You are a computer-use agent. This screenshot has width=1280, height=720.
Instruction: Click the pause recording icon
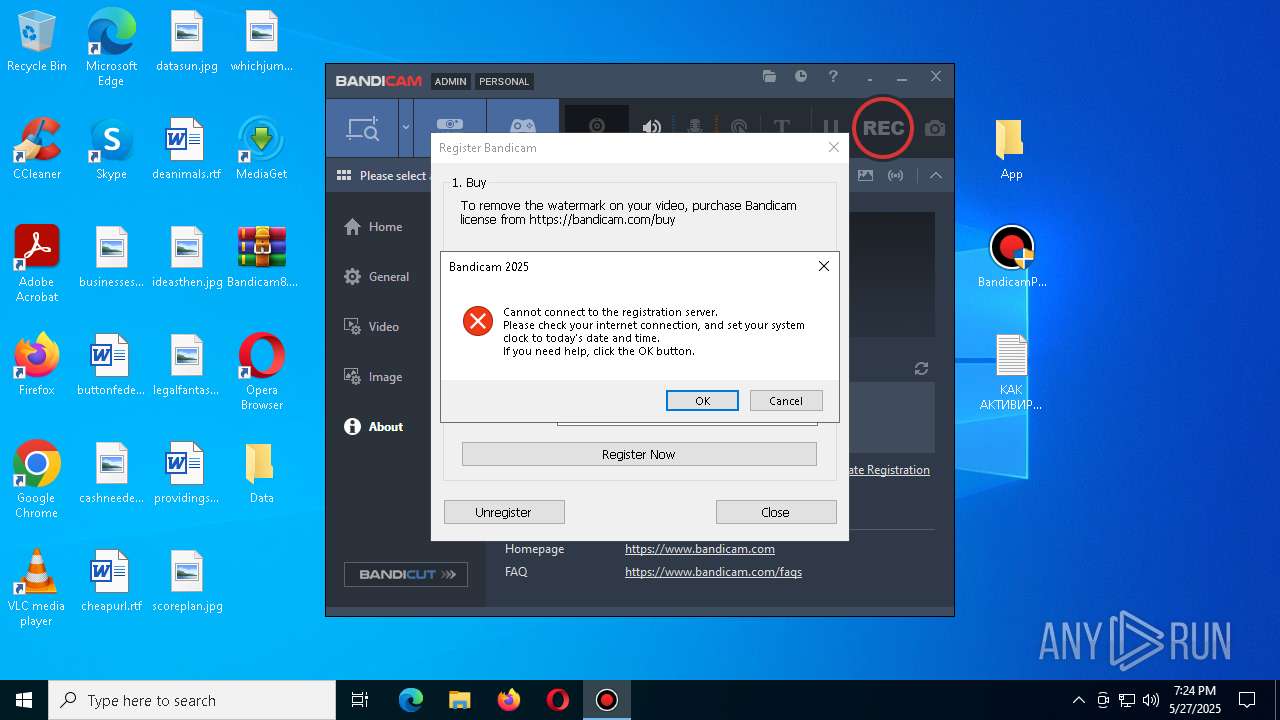830,127
